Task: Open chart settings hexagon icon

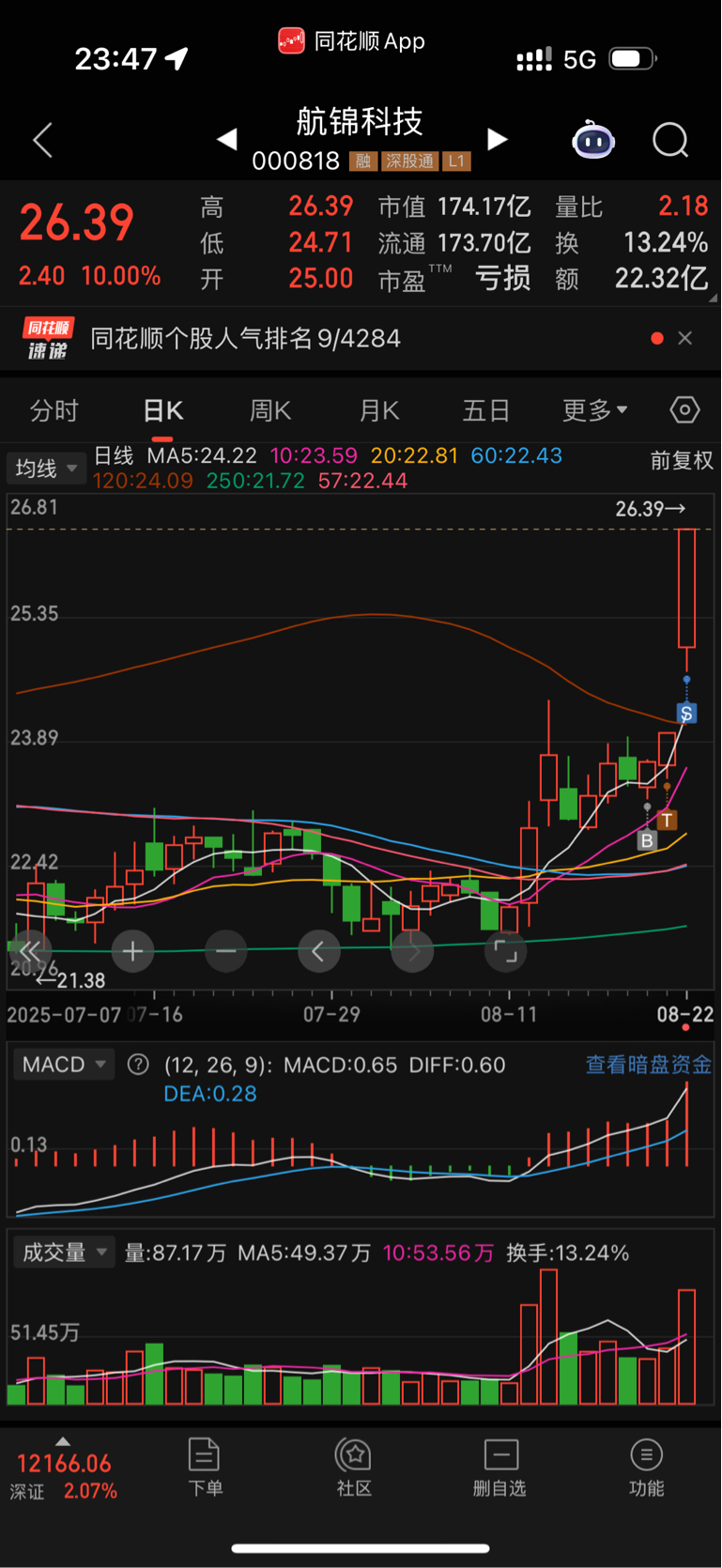Action: (684, 410)
